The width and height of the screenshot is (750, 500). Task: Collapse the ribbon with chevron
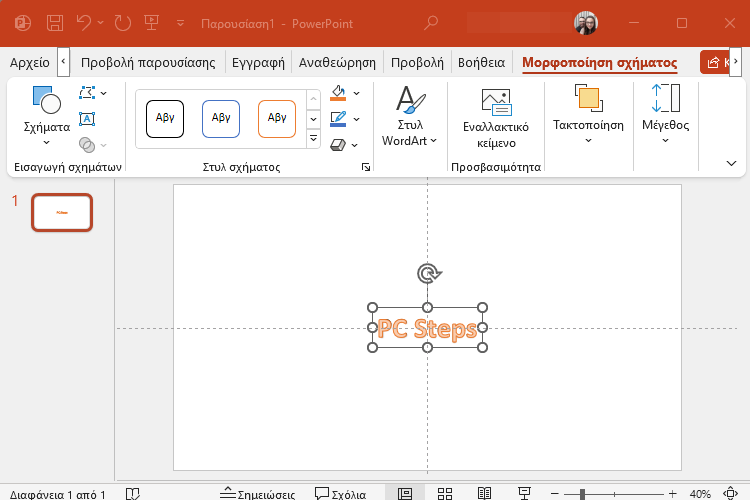(731, 164)
